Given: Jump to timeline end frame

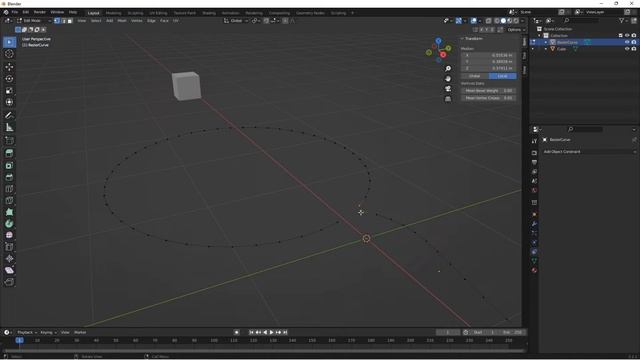Looking at the screenshot, I should [x=285, y=332].
